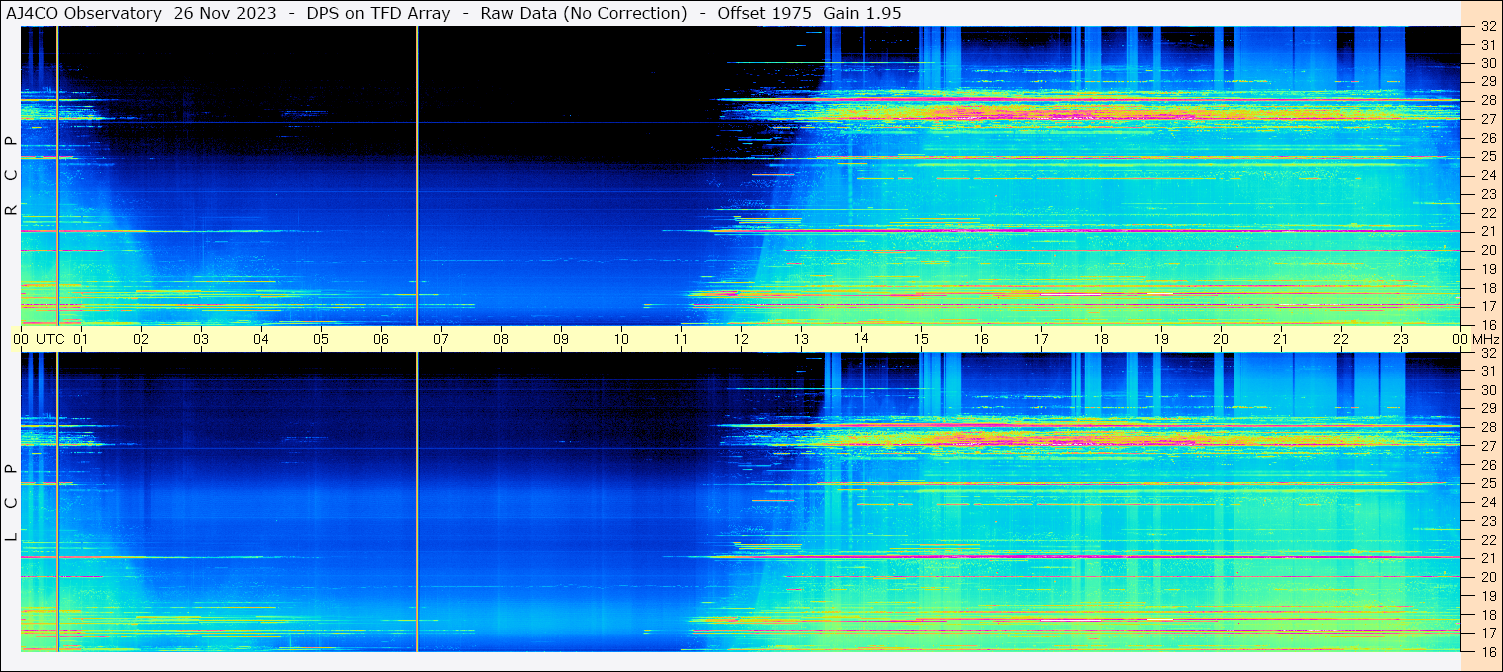Select the 18 hour label on UTC time axis
Image resolution: width=1503 pixels, height=672 pixels.
[1101, 339]
